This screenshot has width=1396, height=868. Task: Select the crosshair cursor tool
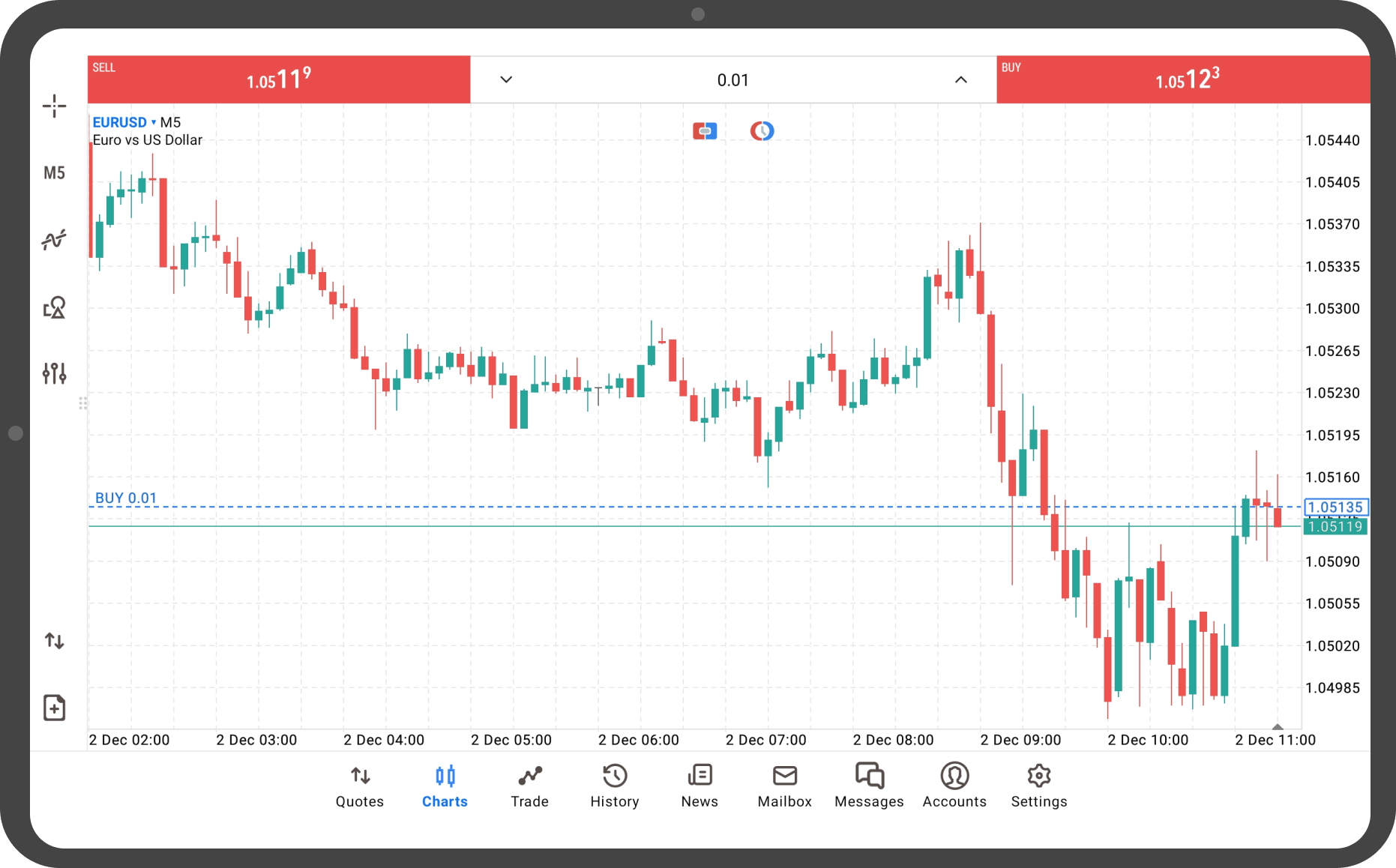(54, 106)
